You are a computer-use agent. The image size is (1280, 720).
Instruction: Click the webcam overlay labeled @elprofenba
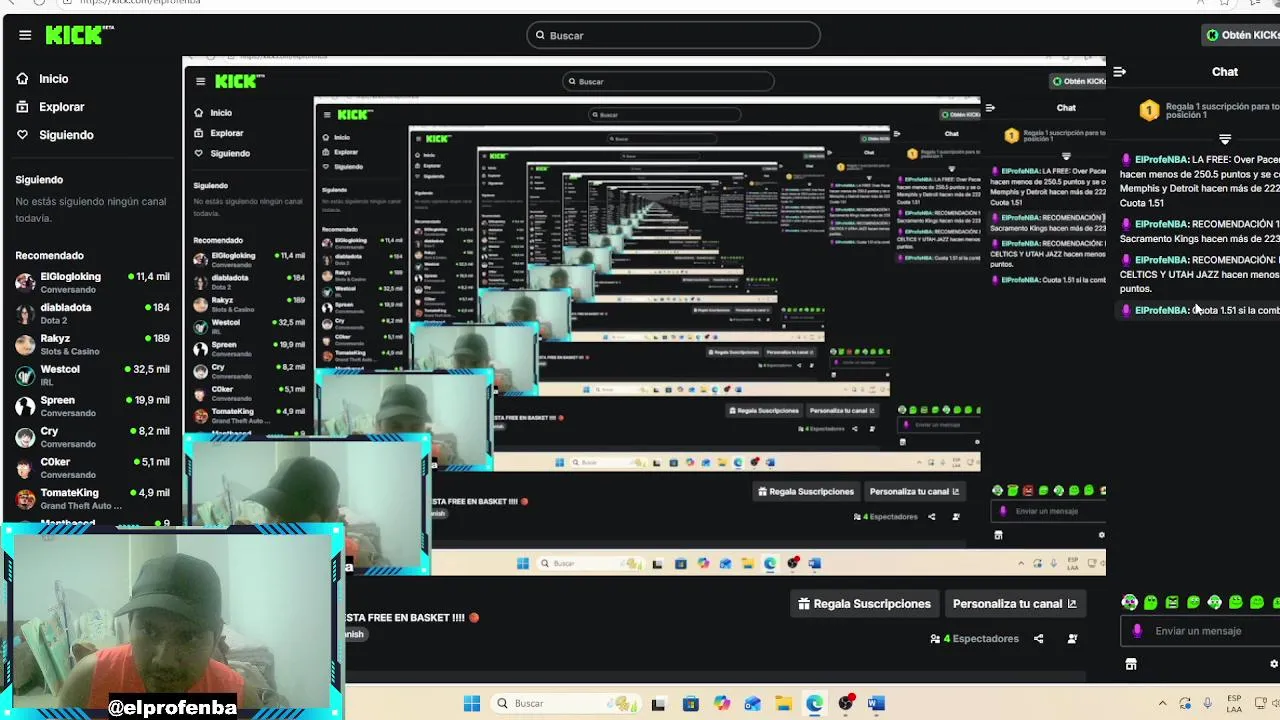coord(172,622)
